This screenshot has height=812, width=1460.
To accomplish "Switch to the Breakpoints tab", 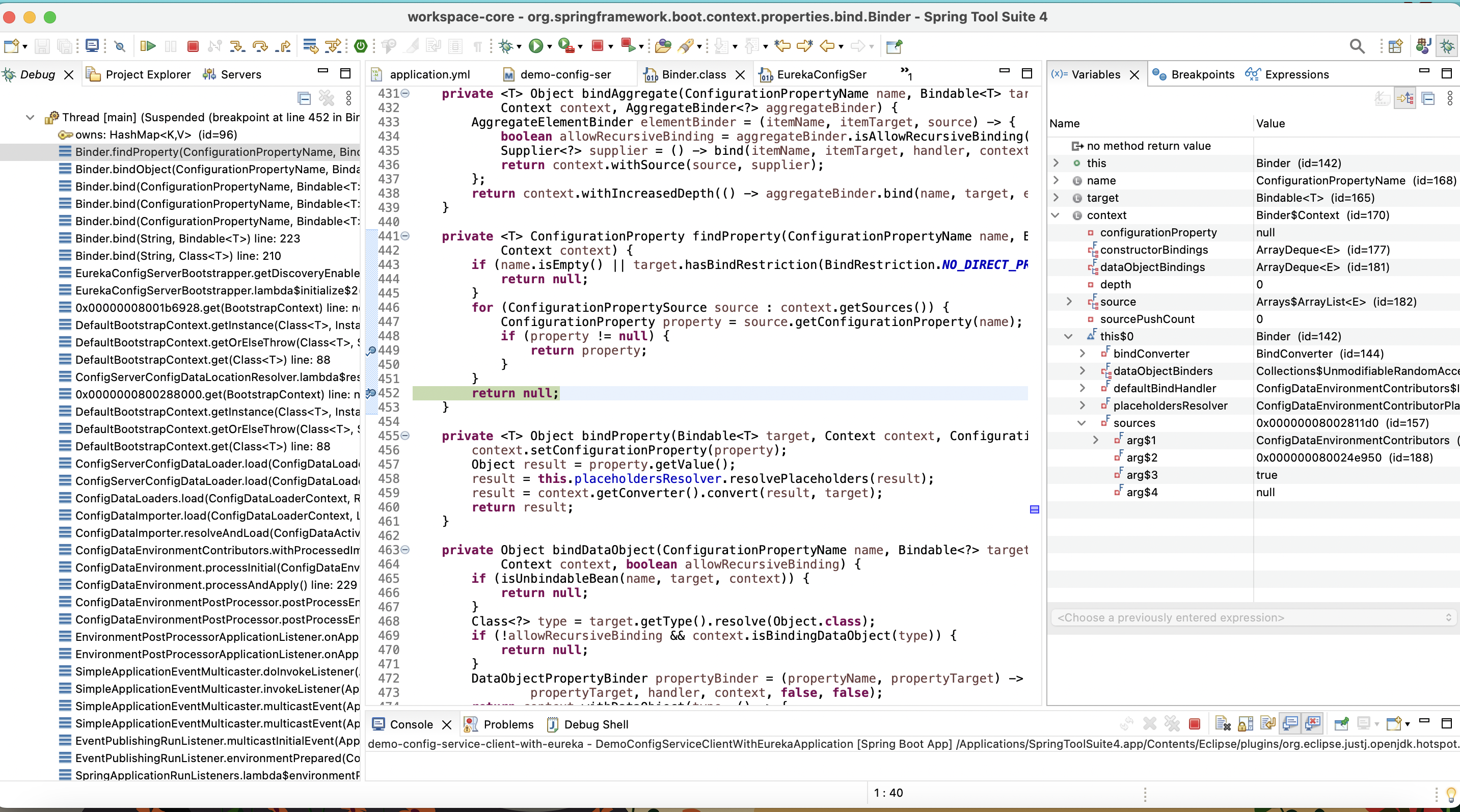I will click(x=1193, y=74).
